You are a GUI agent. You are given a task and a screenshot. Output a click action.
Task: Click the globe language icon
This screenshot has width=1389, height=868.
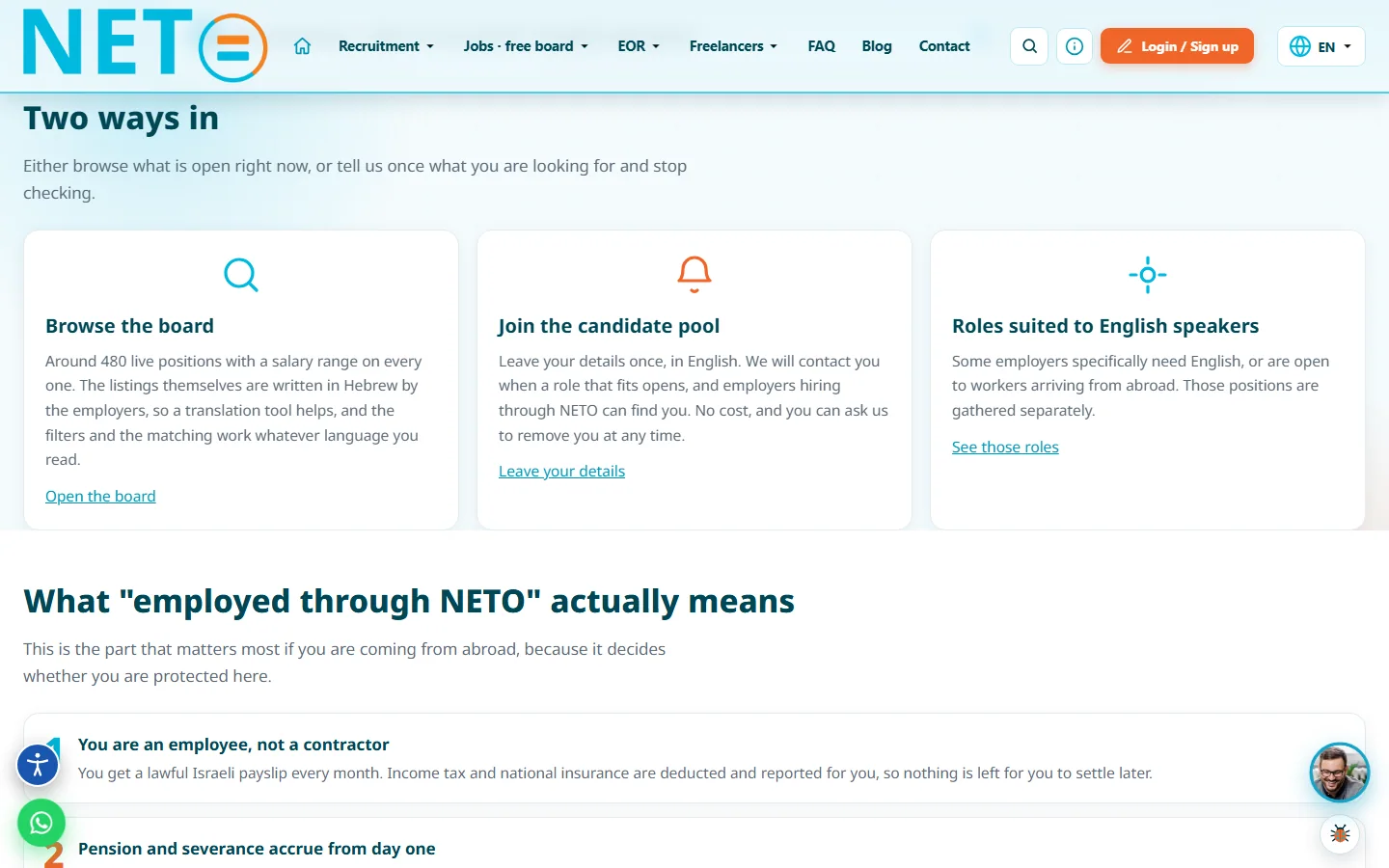(x=1300, y=46)
